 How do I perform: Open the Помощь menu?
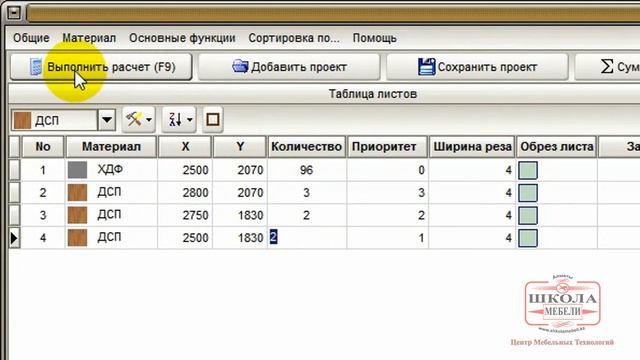pos(374,38)
